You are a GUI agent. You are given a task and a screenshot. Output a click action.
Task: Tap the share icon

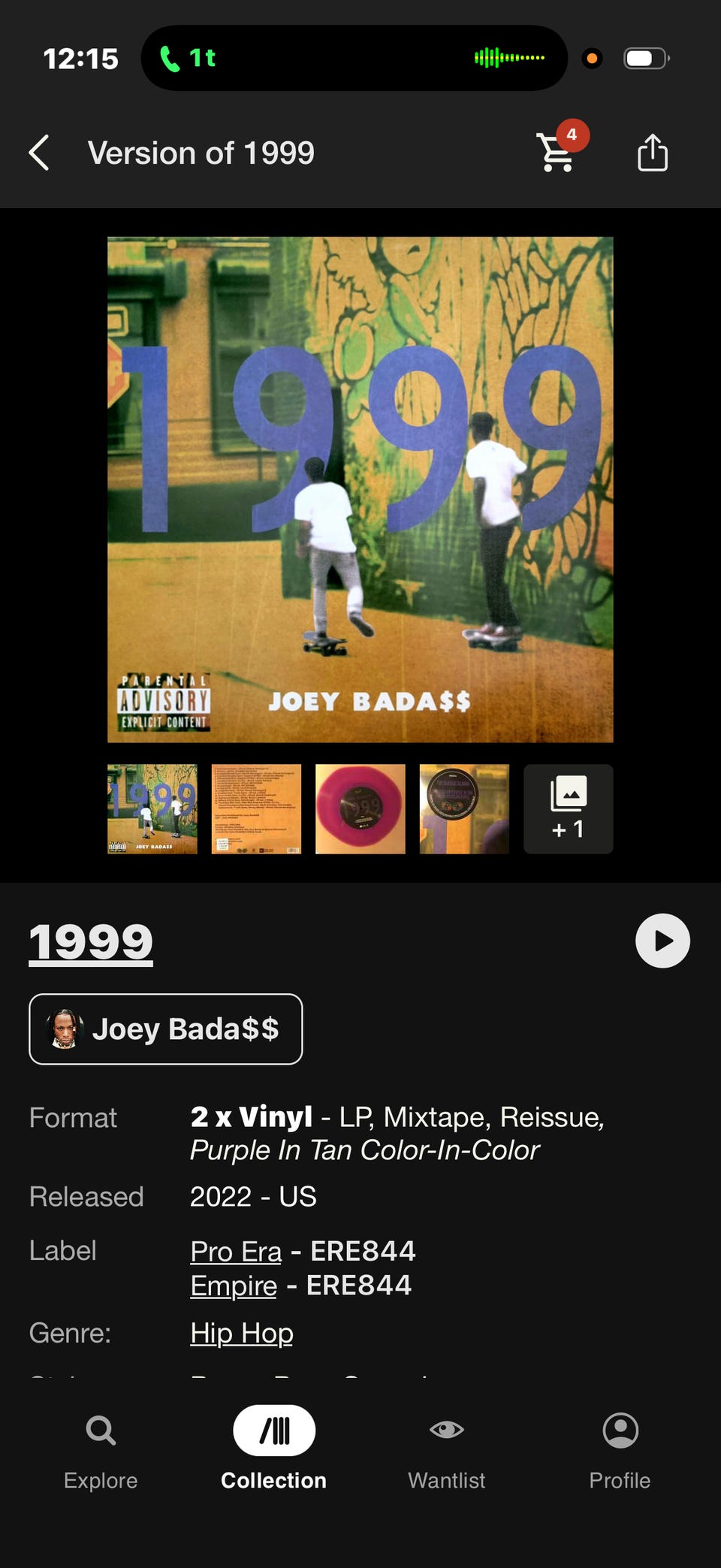[x=652, y=153]
